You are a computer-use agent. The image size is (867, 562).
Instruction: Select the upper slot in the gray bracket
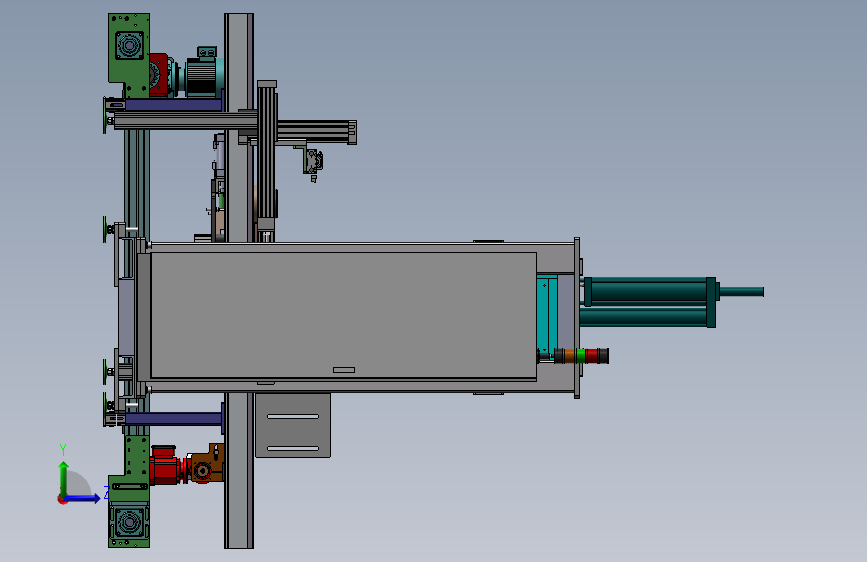293,417
